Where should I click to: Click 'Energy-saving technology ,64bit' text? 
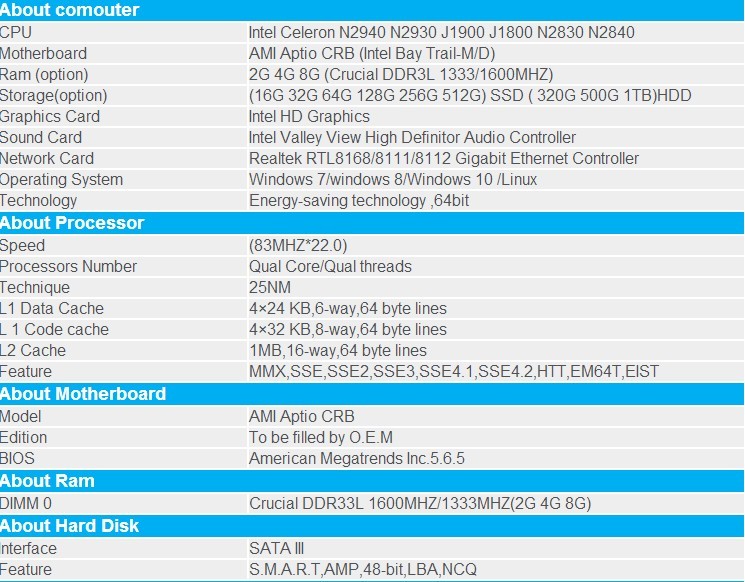[x=359, y=201]
